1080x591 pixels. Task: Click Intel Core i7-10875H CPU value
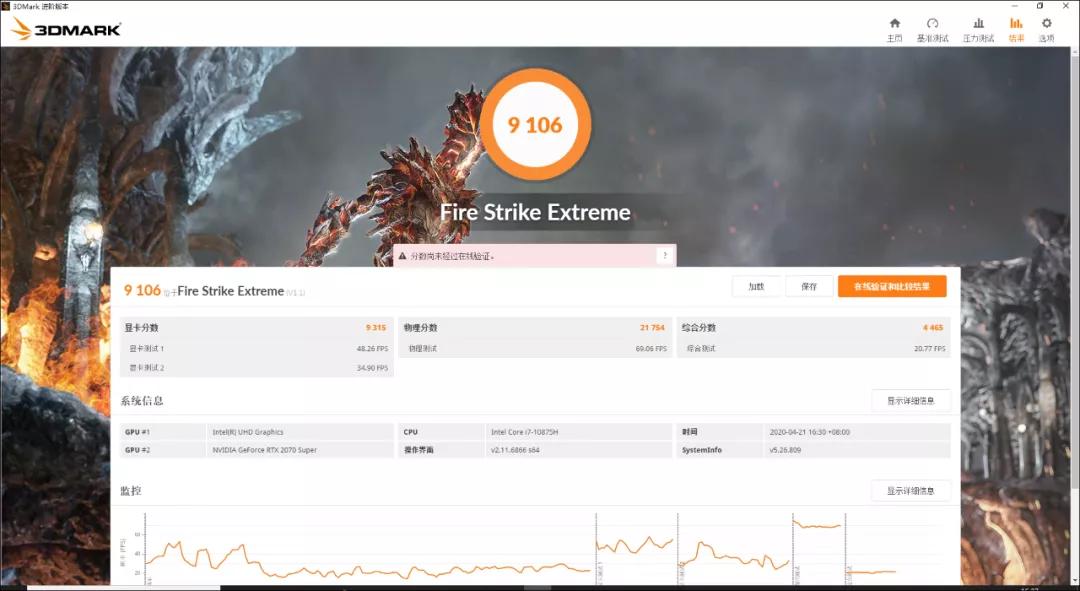pyautogui.click(x=524, y=432)
